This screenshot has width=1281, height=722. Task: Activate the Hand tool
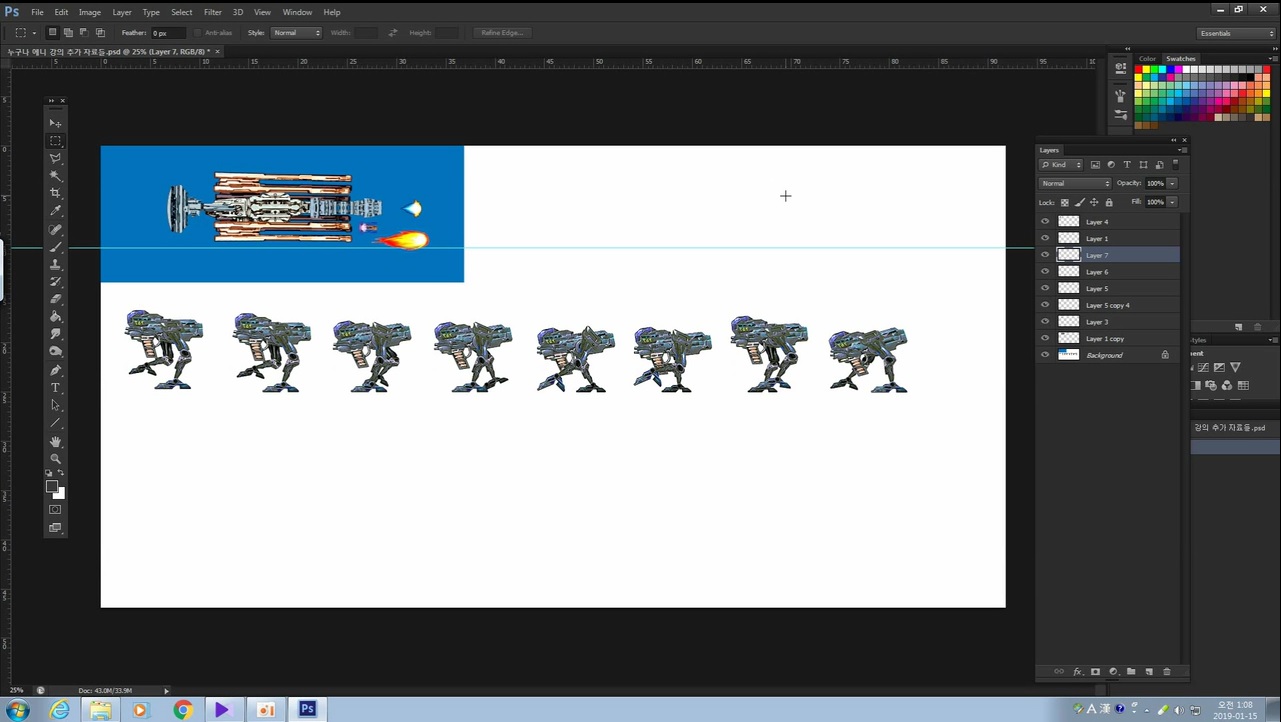click(x=55, y=441)
